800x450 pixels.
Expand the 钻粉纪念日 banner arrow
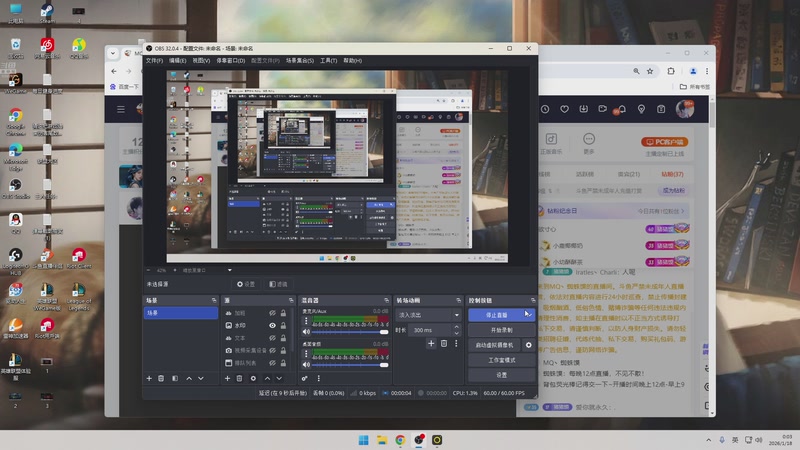point(683,211)
